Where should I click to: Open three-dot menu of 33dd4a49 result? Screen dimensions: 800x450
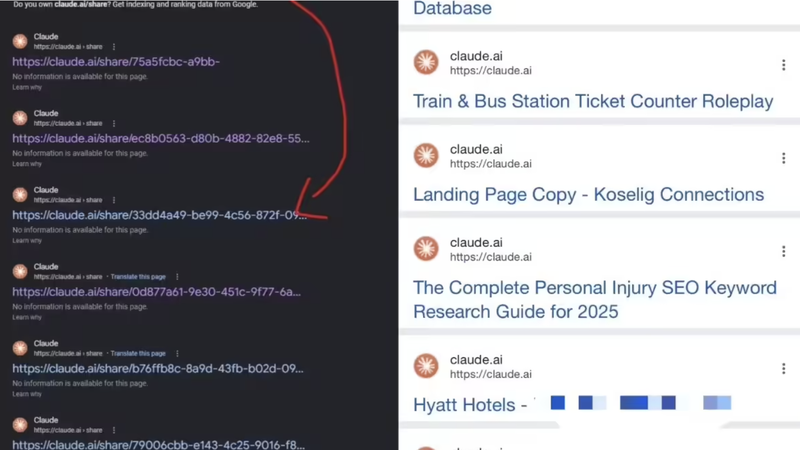point(114,200)
